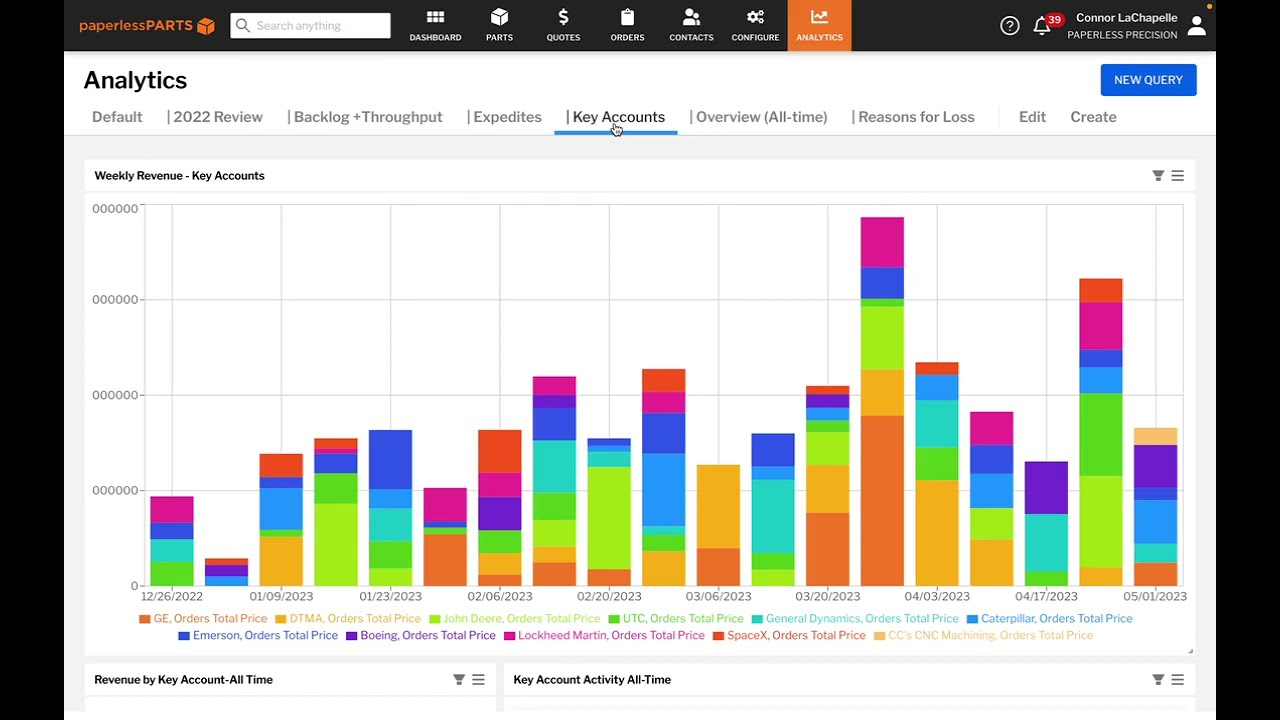Toggle Emerson series in the legend
Viewport: 1280px width, 720px height.
pyautogui.click(x=258, y=636)
